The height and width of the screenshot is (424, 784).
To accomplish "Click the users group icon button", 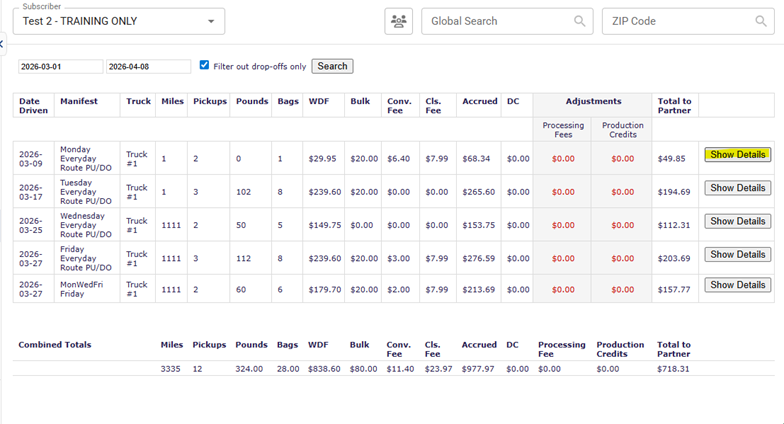I will [398, 21].
